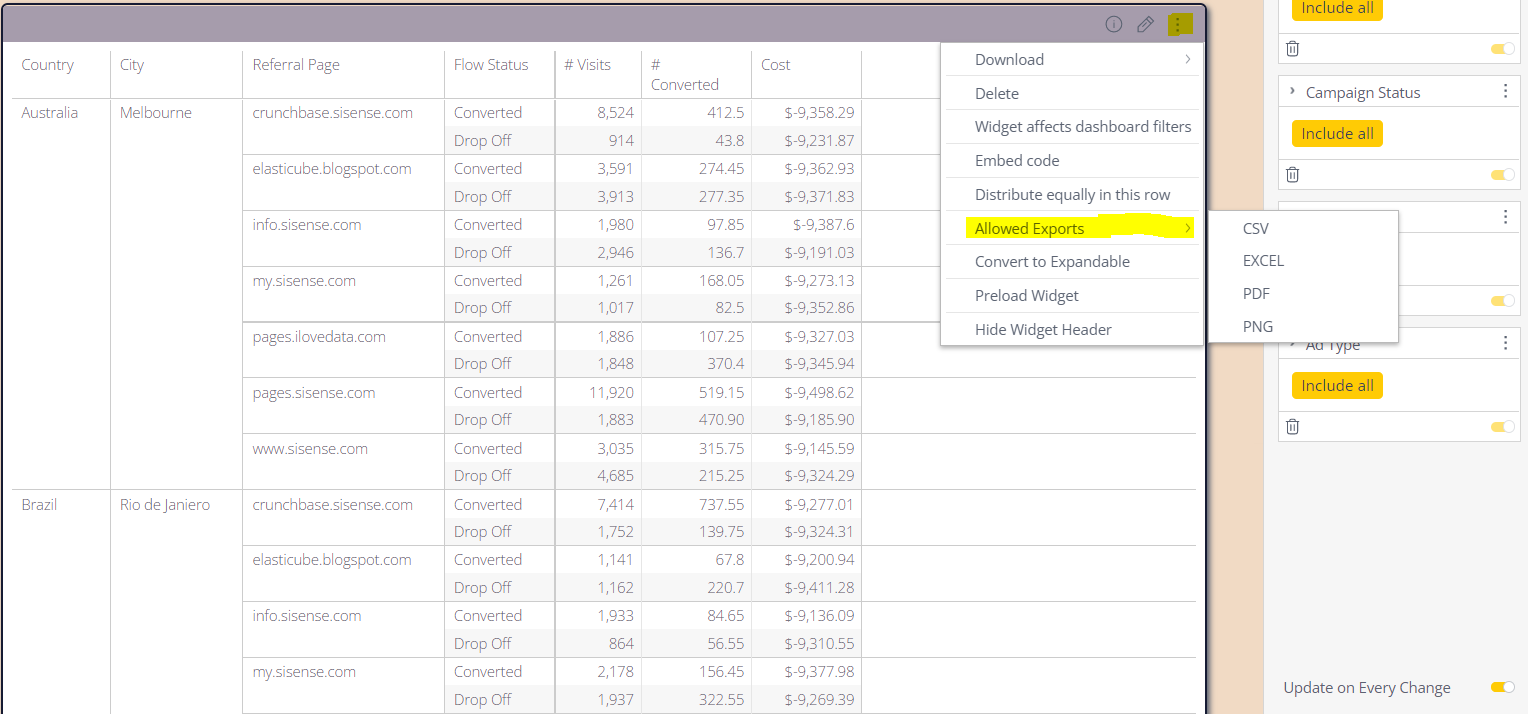Choose Convert to Expandable
This screenshot has height=714, width=1528.
[1071, 261]
